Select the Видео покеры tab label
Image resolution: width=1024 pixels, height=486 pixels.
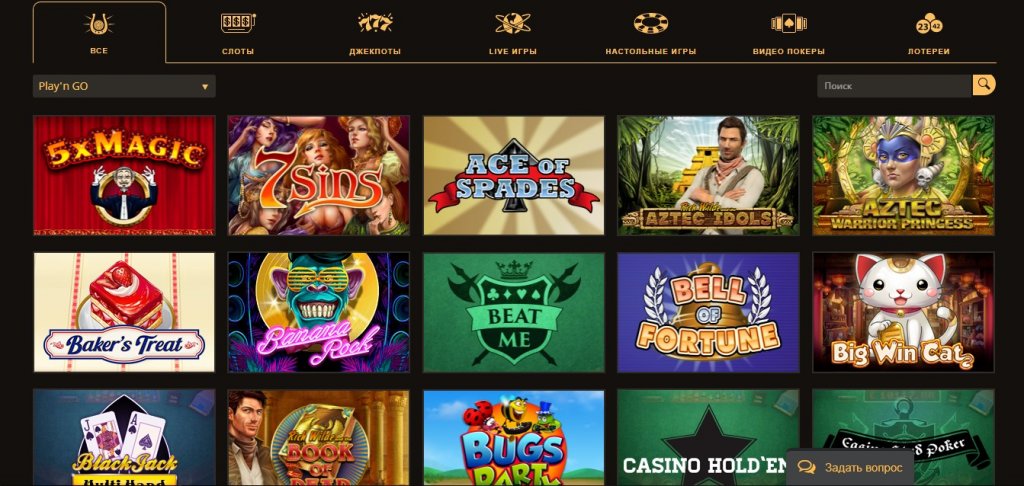coord(788,52)
